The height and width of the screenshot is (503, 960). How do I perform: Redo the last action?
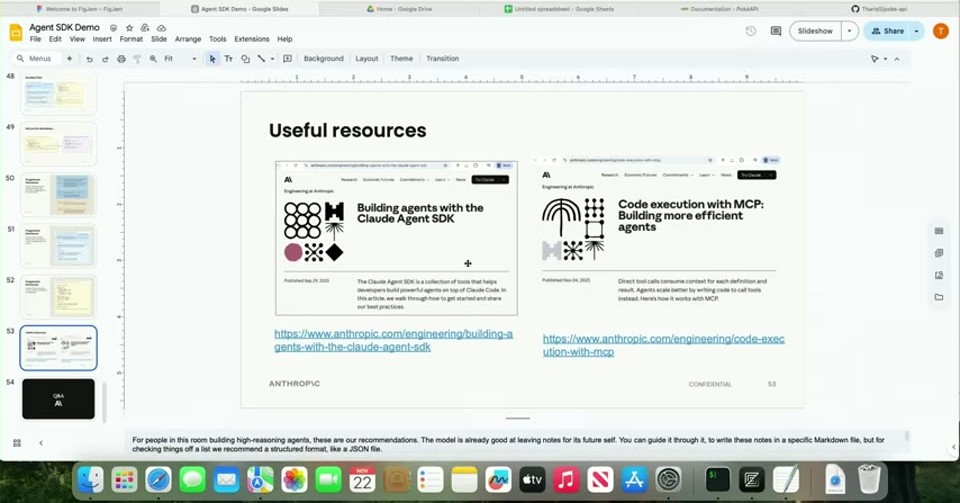pos(105,59)
